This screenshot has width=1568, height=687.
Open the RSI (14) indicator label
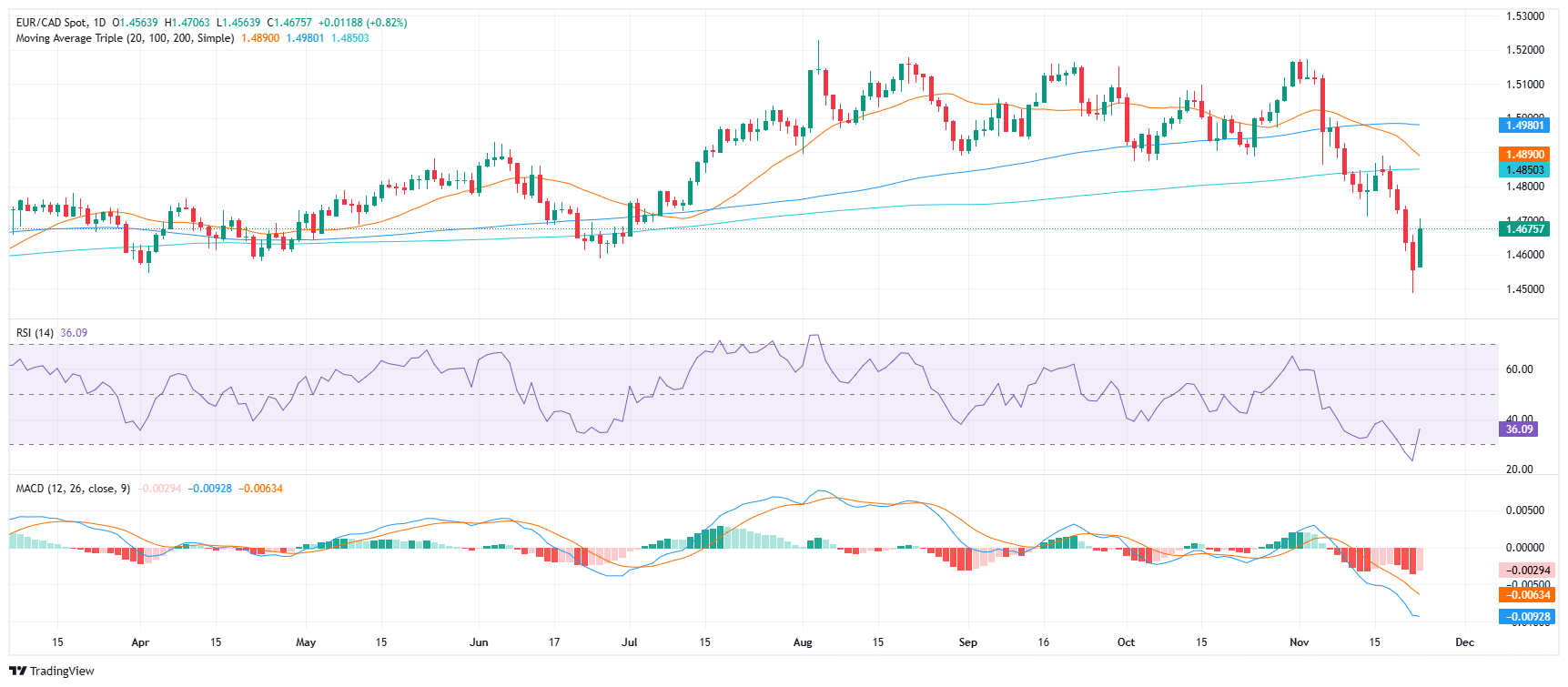[35, 333]
